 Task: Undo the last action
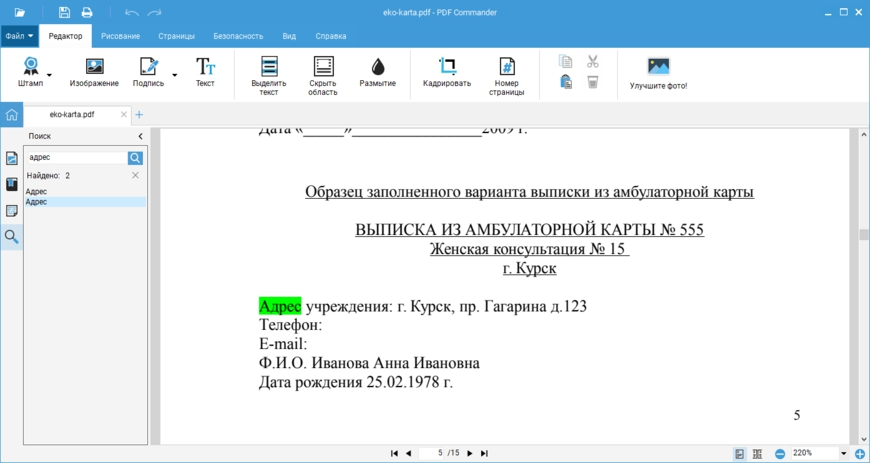coord(132,12)
